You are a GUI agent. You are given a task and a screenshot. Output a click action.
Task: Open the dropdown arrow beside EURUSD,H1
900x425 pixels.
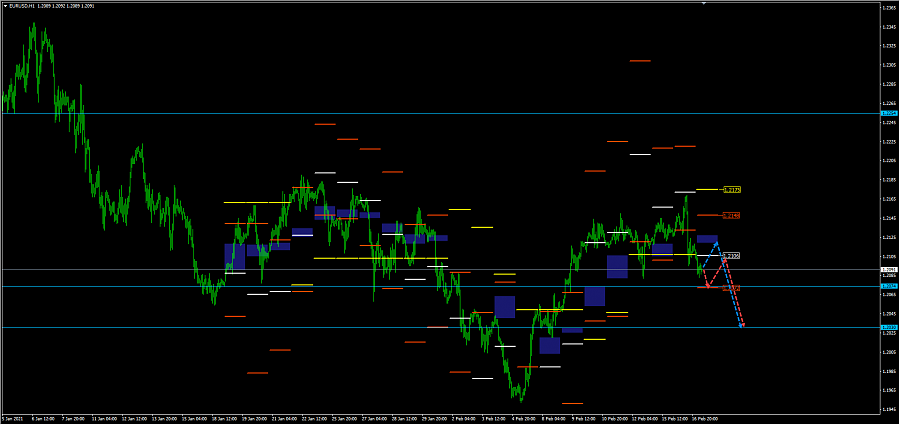pos(5,6)
